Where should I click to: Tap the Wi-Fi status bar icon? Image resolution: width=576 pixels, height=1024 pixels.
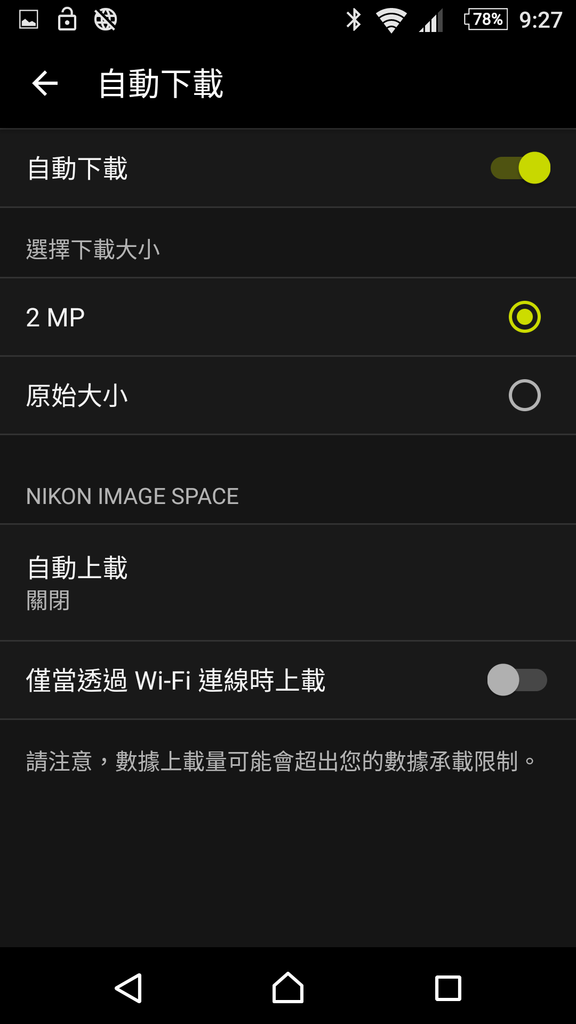[x=391, y=20]
